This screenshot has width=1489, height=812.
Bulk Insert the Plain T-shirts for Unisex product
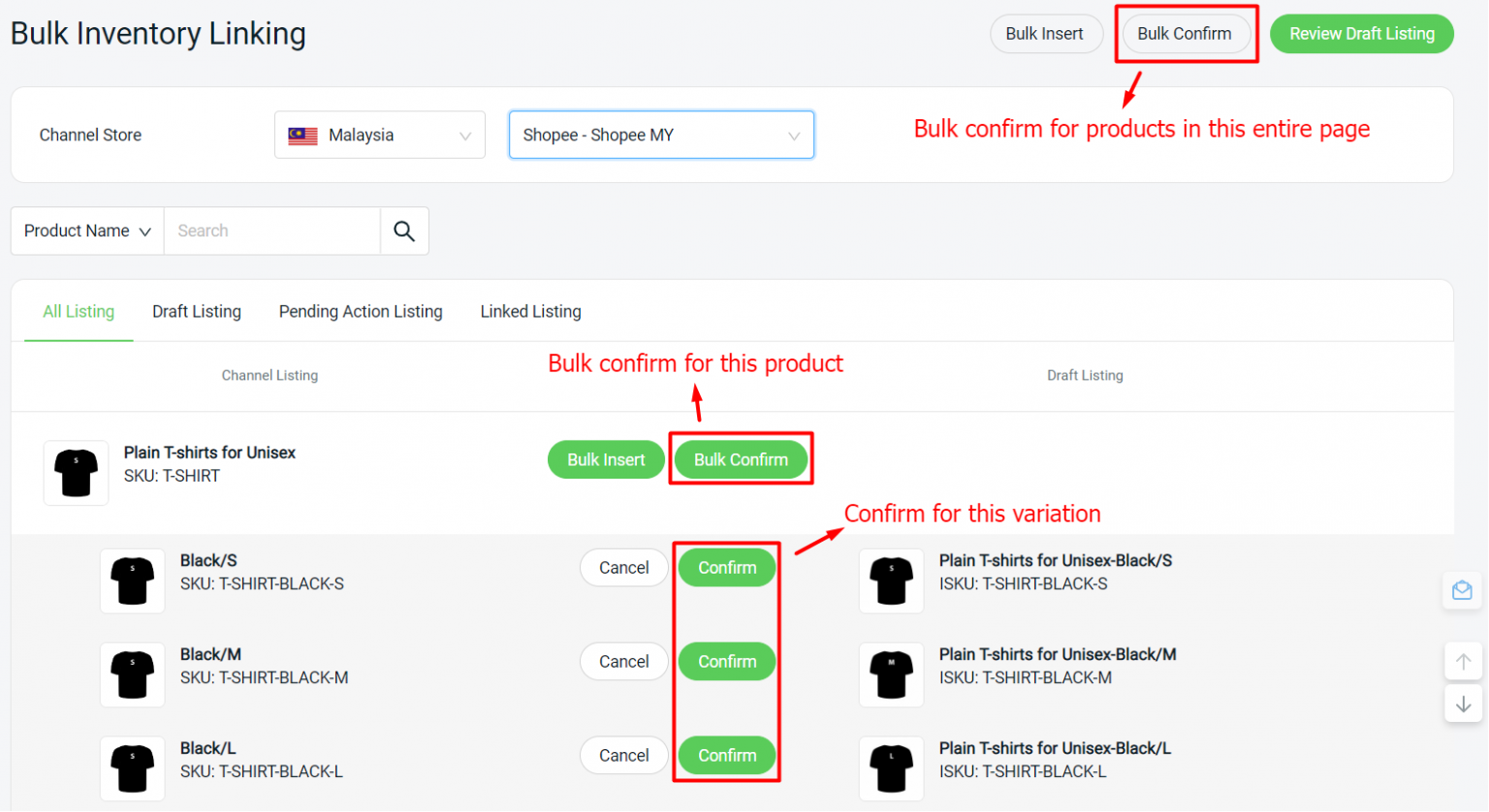click(606, 459)
